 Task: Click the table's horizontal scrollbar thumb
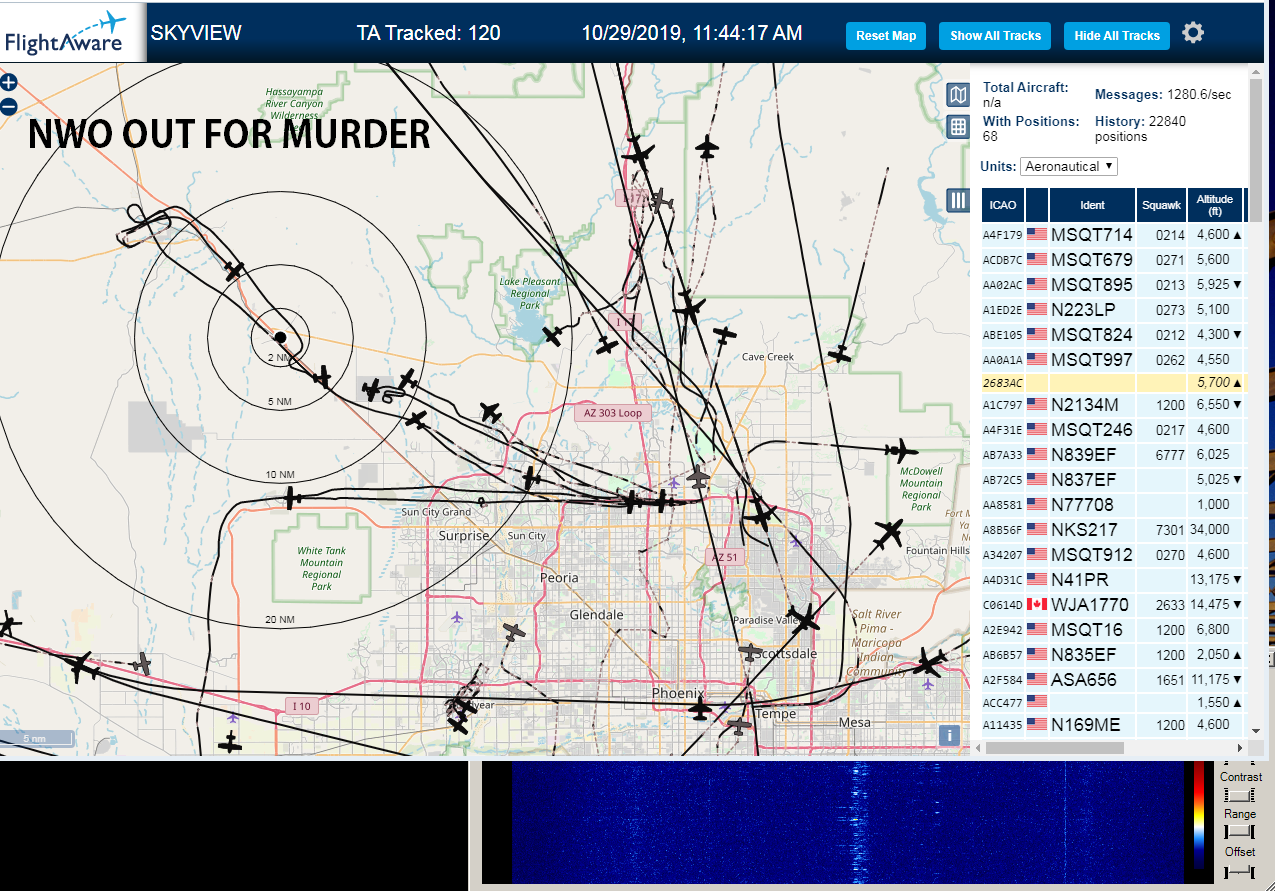click(x=1053, y=748)
